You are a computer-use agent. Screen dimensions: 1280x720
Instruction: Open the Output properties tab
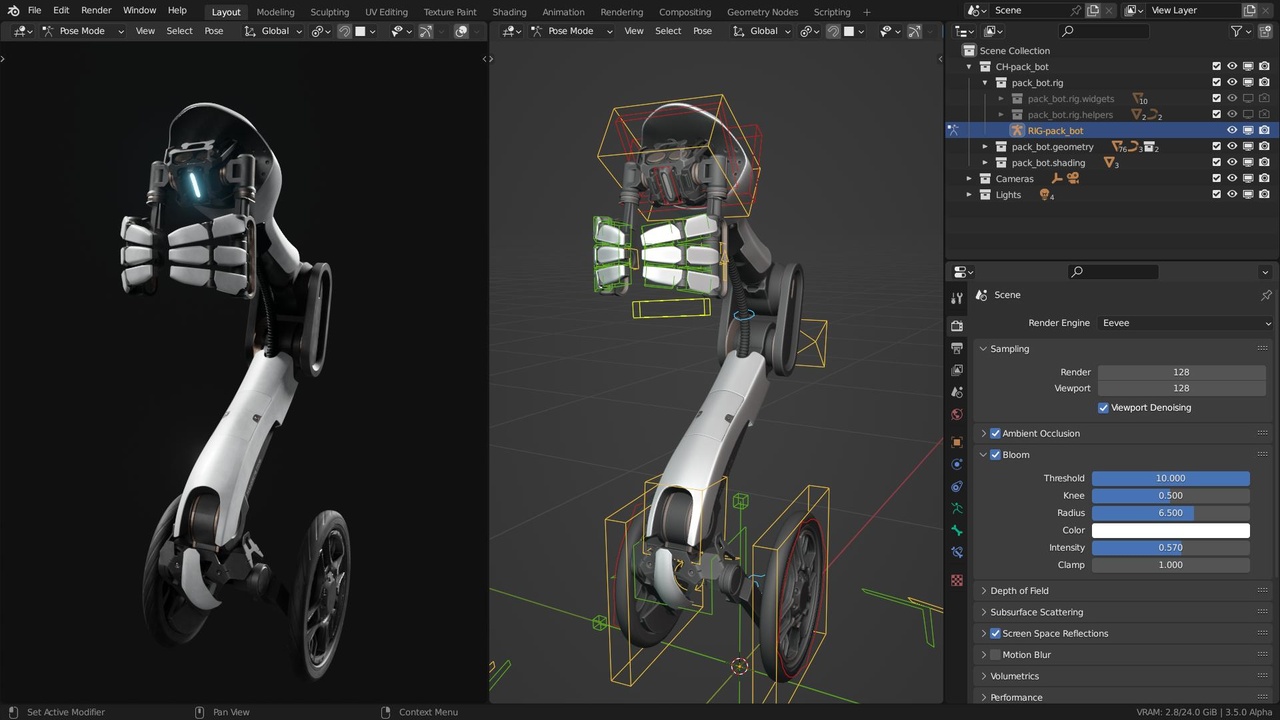point(957,348)
